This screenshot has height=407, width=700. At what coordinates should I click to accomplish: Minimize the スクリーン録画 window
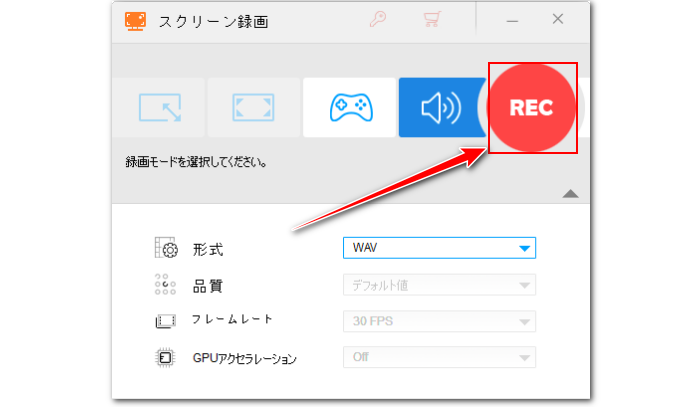tap(512, 21)
